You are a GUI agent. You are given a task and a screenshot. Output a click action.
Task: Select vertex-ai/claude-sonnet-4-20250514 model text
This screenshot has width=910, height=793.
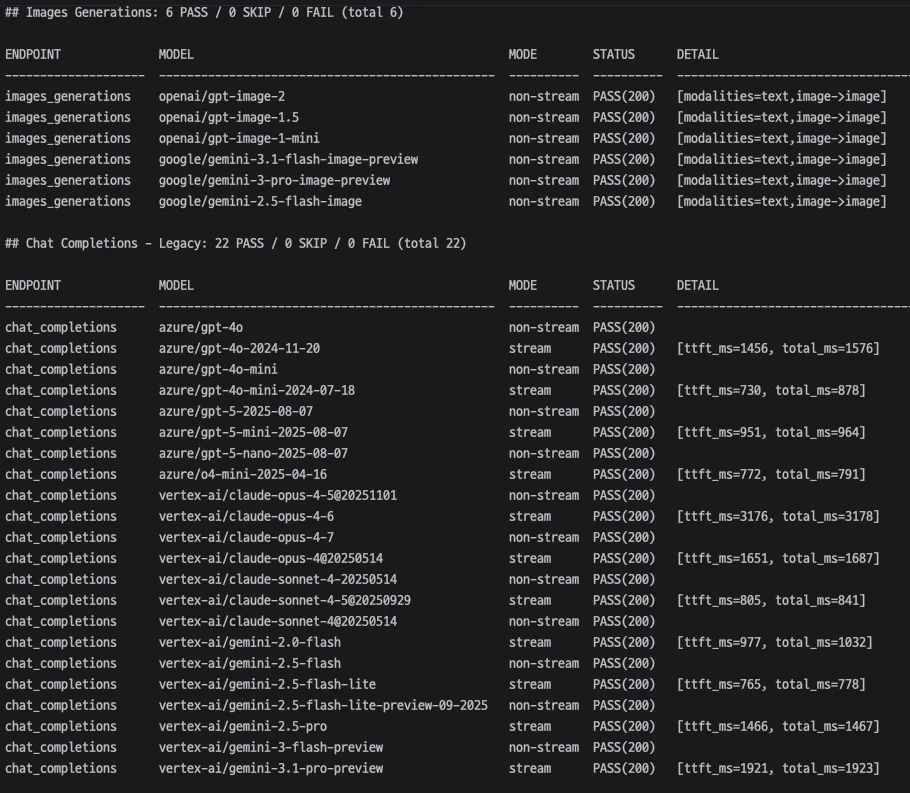278,579
